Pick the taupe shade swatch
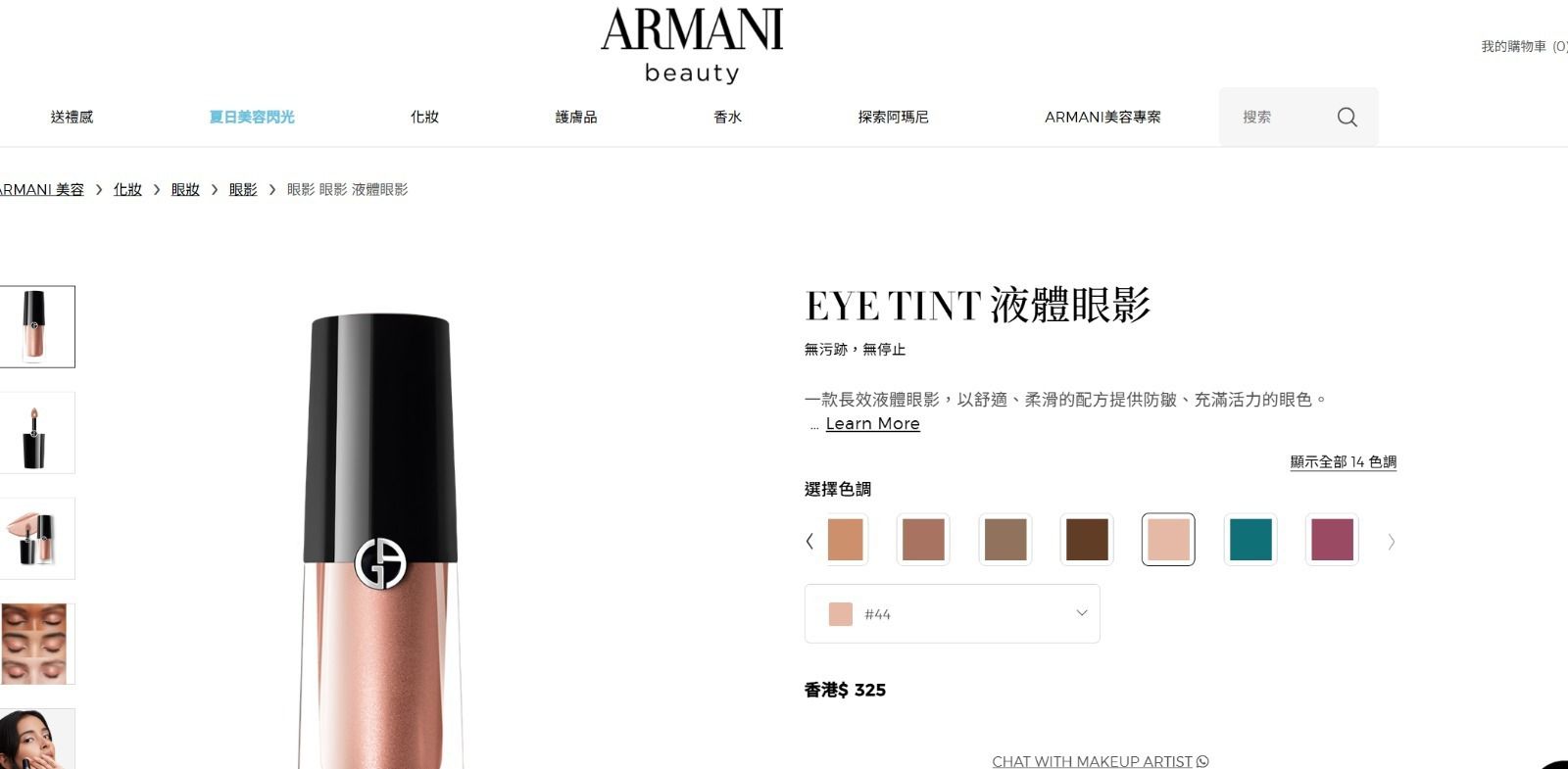Screen dimensions: 1568x769 pyautogui.click(x=1005, y=540)
